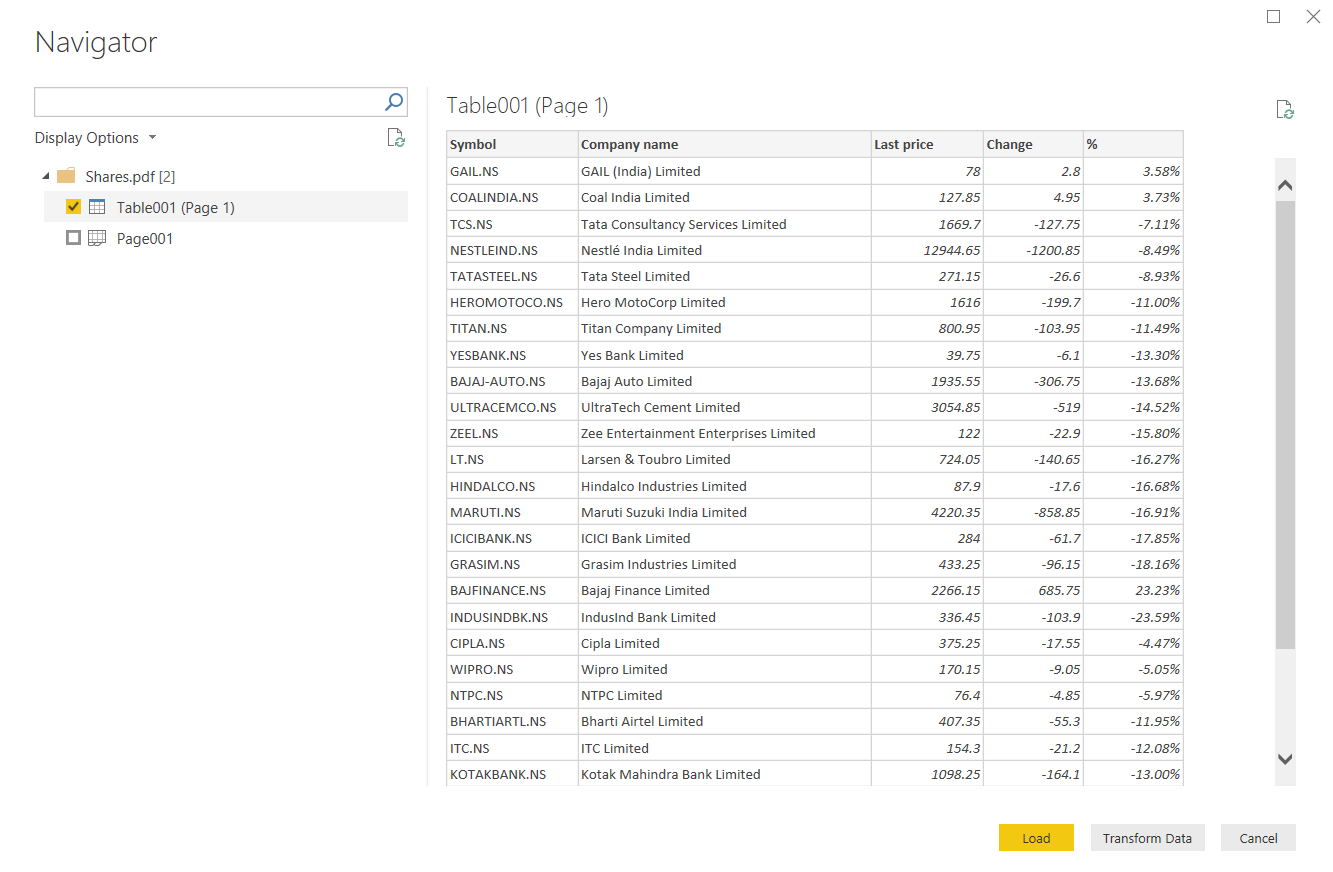
Task: Select Table001 (Page 1) tree item
Action: click(175, 208)
